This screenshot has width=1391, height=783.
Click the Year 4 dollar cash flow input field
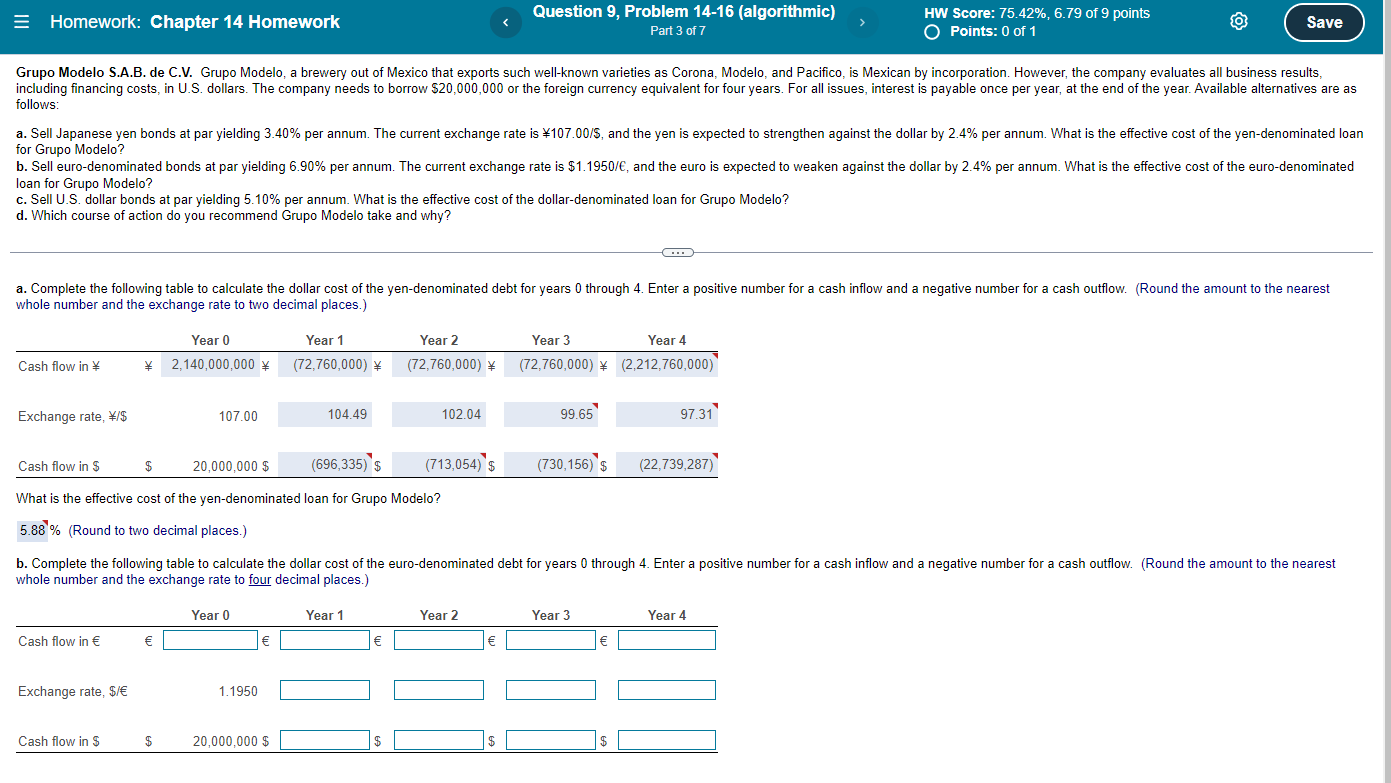[666, 739]
